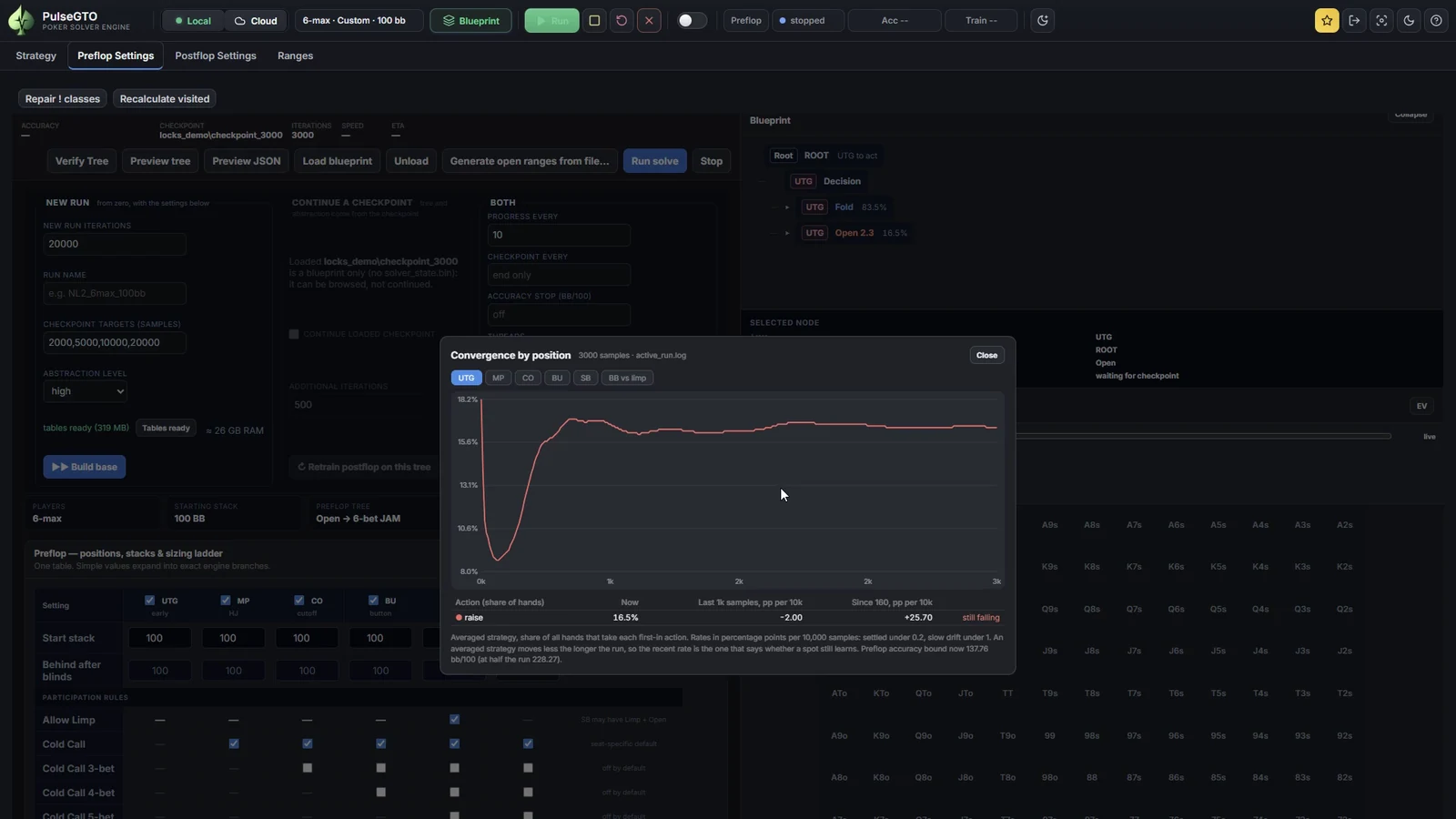Select the UTG Decision tree row
The height and width of the screenshot is (819, 1456).
[826, 181]
